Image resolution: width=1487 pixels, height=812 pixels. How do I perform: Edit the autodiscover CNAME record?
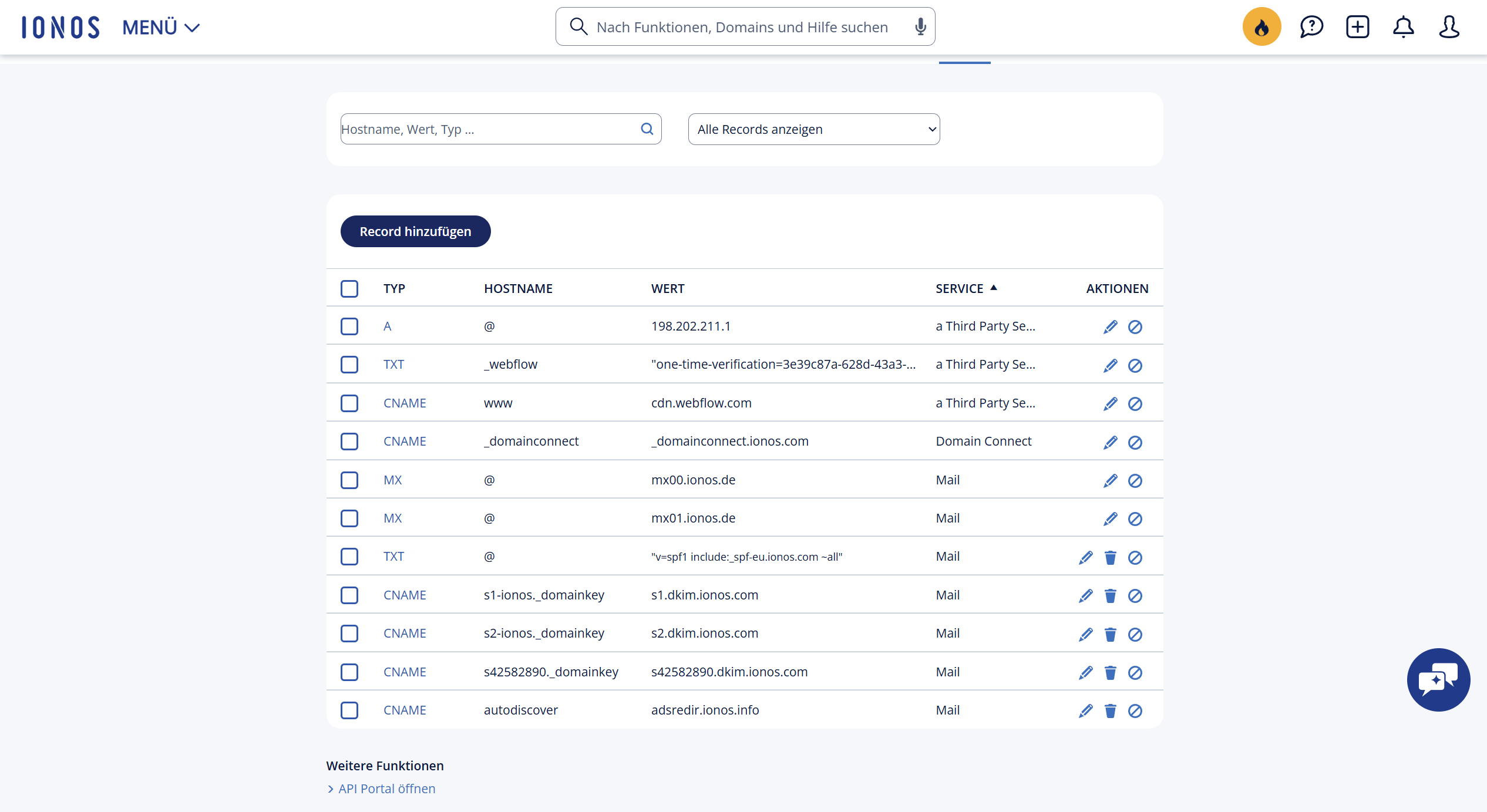[x=1085, y=710]
